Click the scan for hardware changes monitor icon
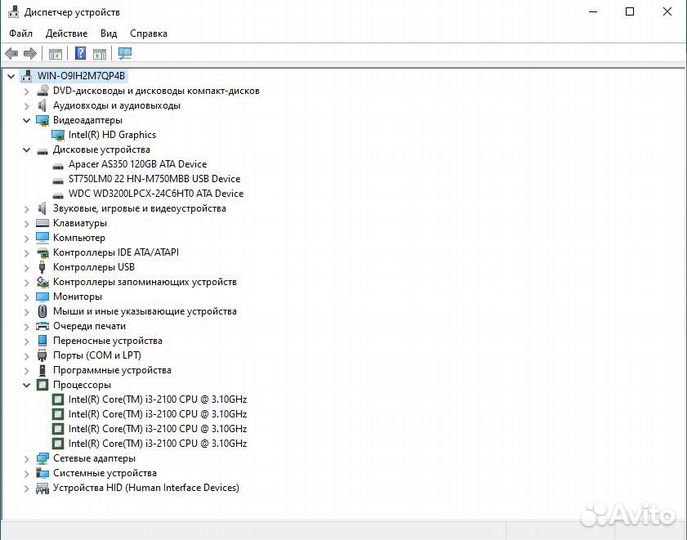This screenshot has height=540, width=687. click(x=125, y=53)
